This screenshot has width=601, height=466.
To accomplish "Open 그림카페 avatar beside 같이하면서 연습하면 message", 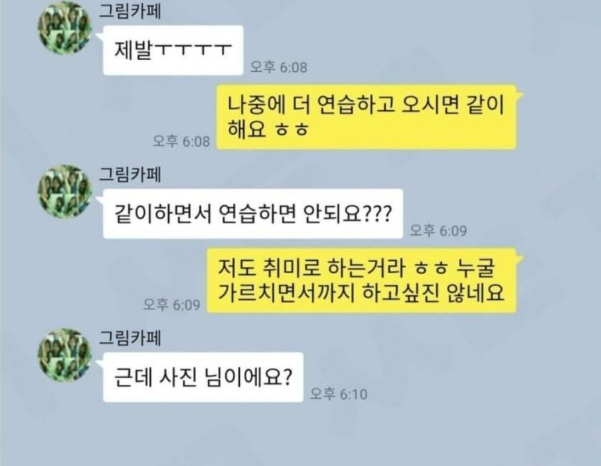I will [x=64, y=191].
